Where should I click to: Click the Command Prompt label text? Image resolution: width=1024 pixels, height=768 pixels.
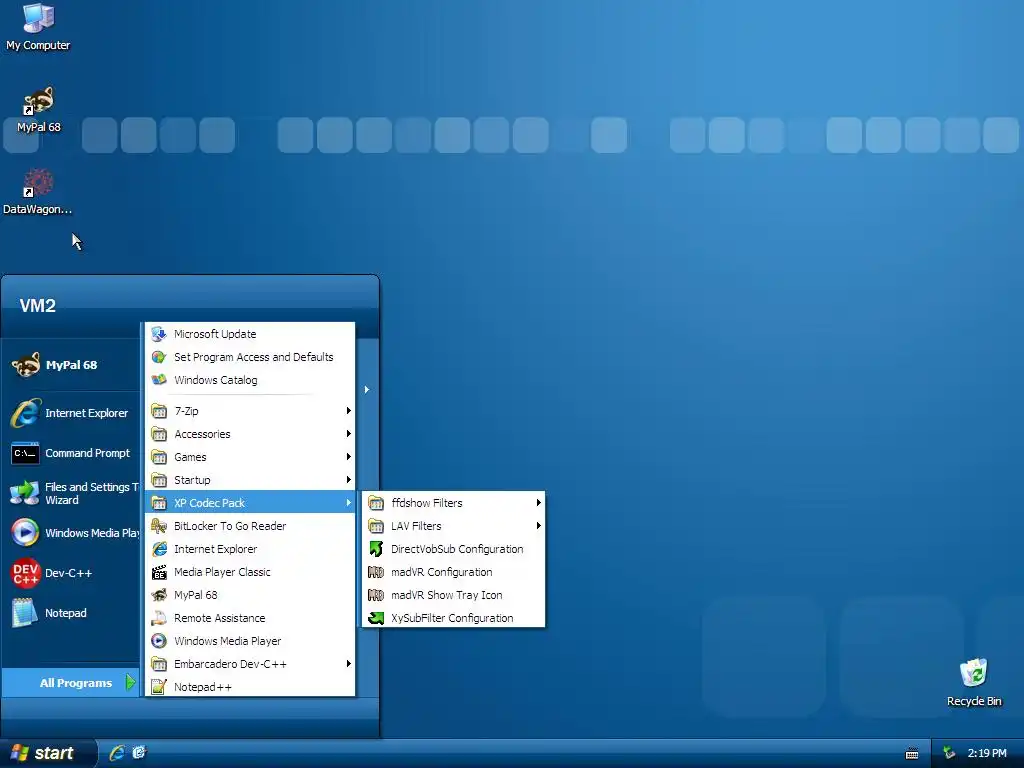[88, 453]
